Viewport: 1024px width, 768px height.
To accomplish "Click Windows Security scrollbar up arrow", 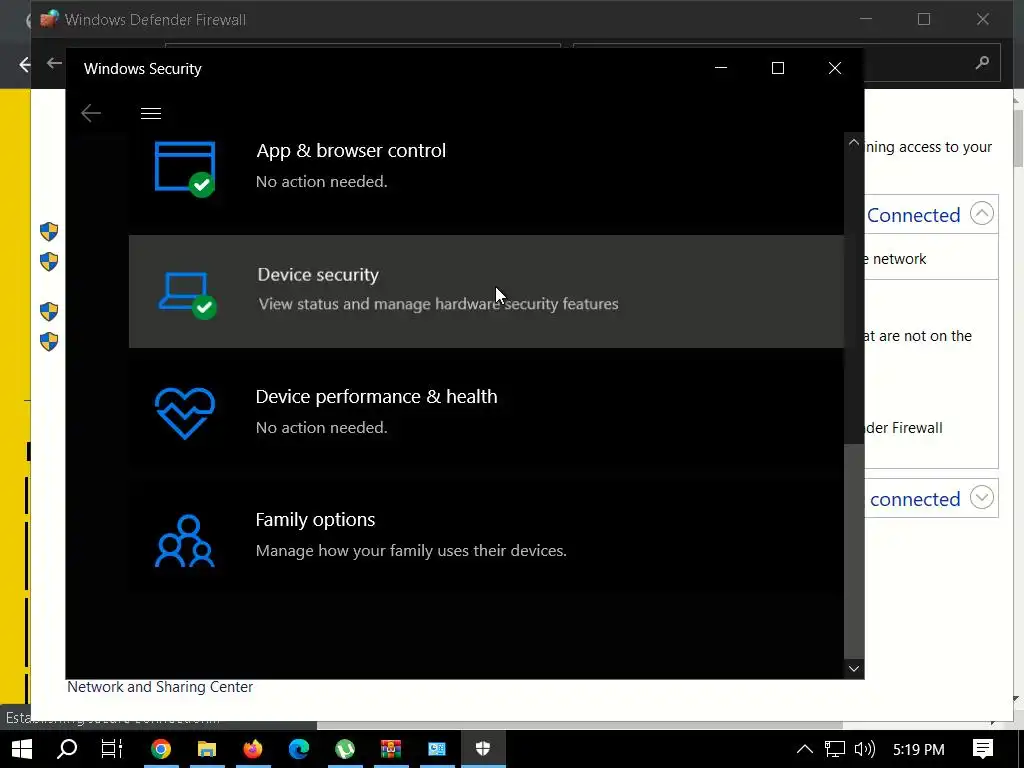I will tap(854, 142).
